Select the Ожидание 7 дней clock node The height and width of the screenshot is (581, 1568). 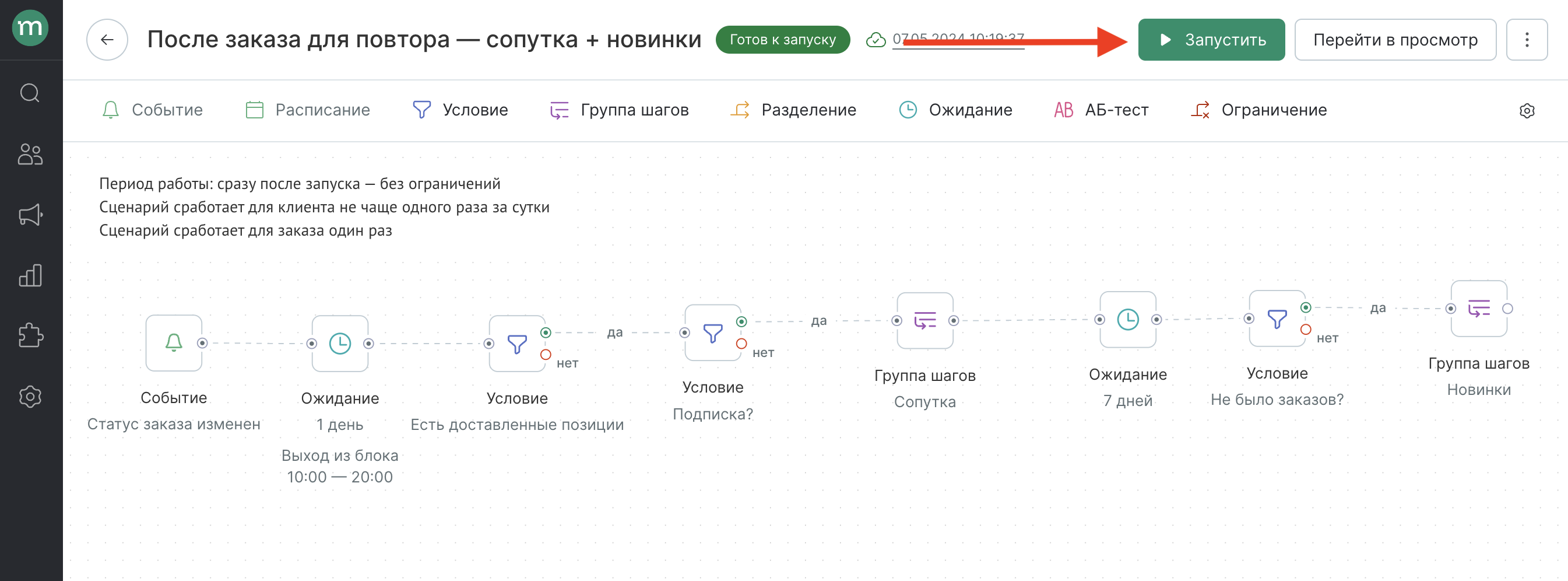[x=1127, y=319]
